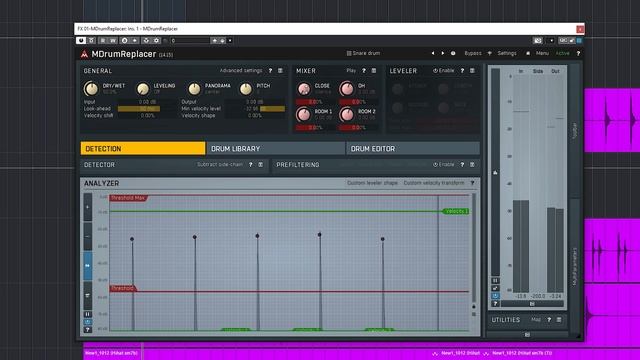This screenshot has height=360, width=640.
Task: Pause the level meters
Action: [495, 281]
